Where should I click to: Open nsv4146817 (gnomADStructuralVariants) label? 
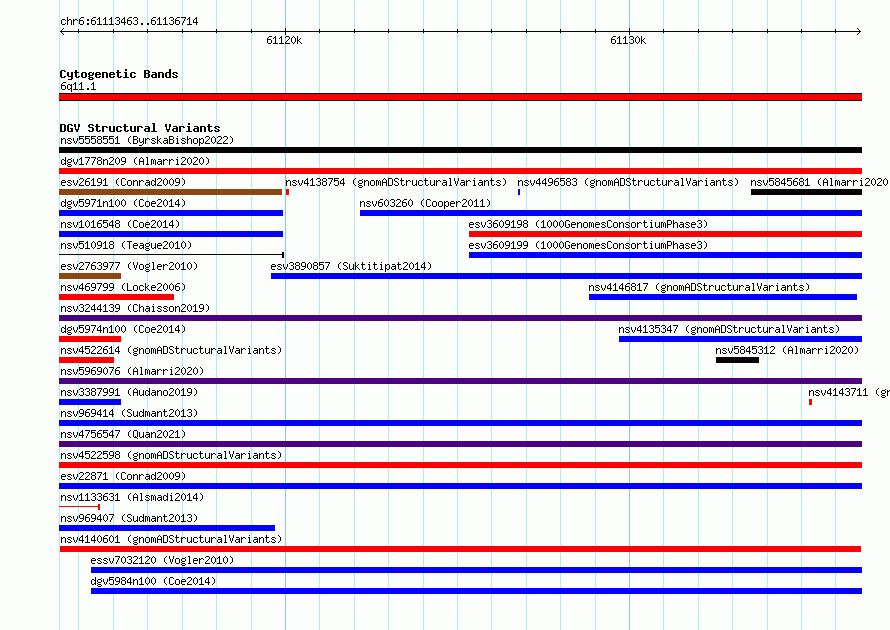[x=699, y=287]
